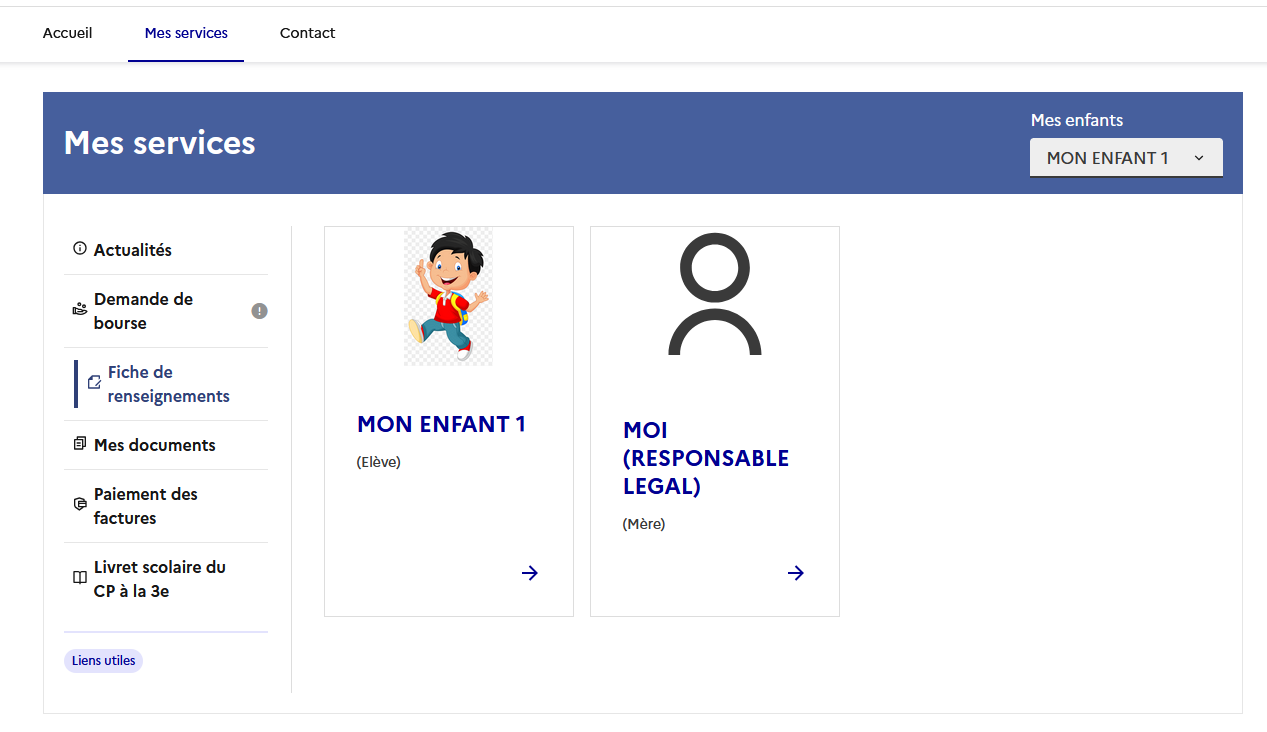Click the arrow icon on MON ENFANT 1 card
The width and height of the screenshot is (1267, 732).
pos(530,573)
